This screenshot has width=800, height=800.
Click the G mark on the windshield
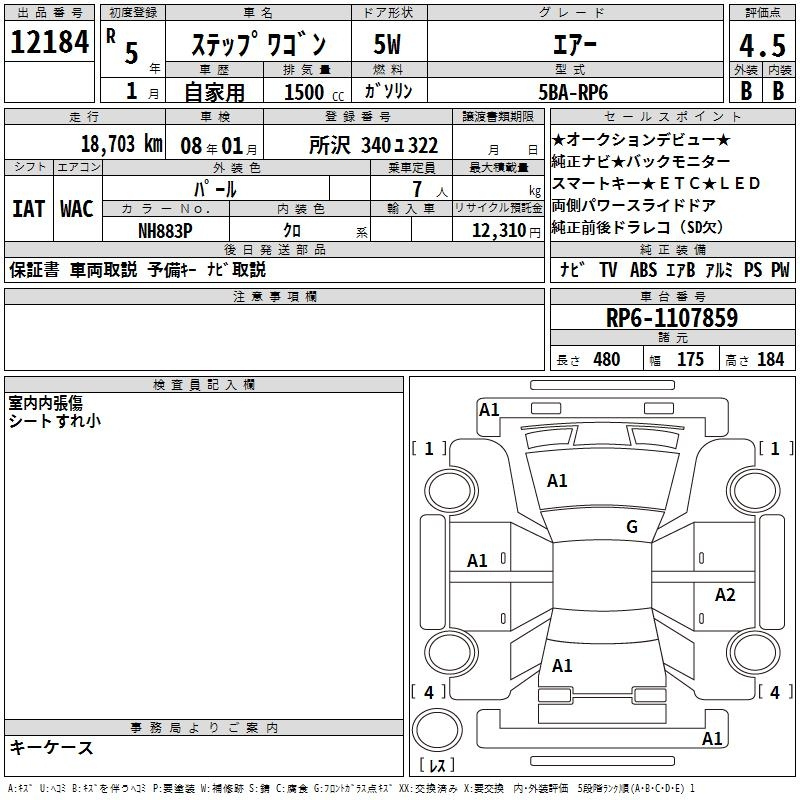pos(631,527)
